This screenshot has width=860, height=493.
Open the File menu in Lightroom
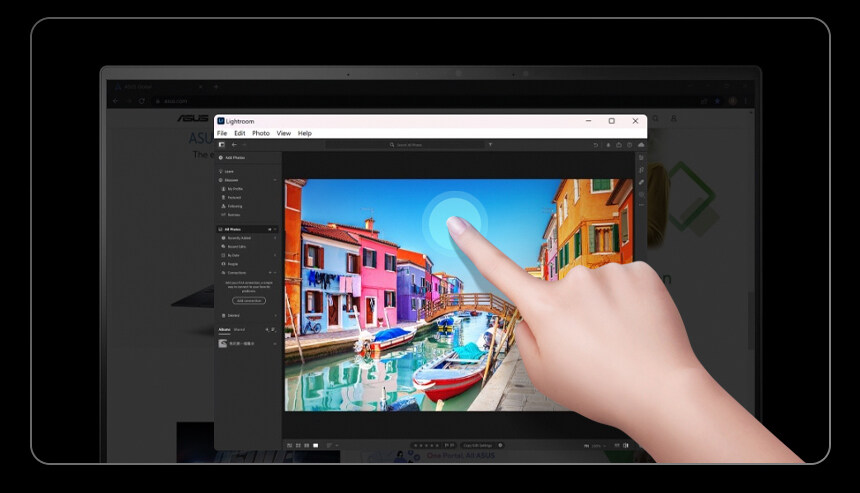tap(222, 133)
